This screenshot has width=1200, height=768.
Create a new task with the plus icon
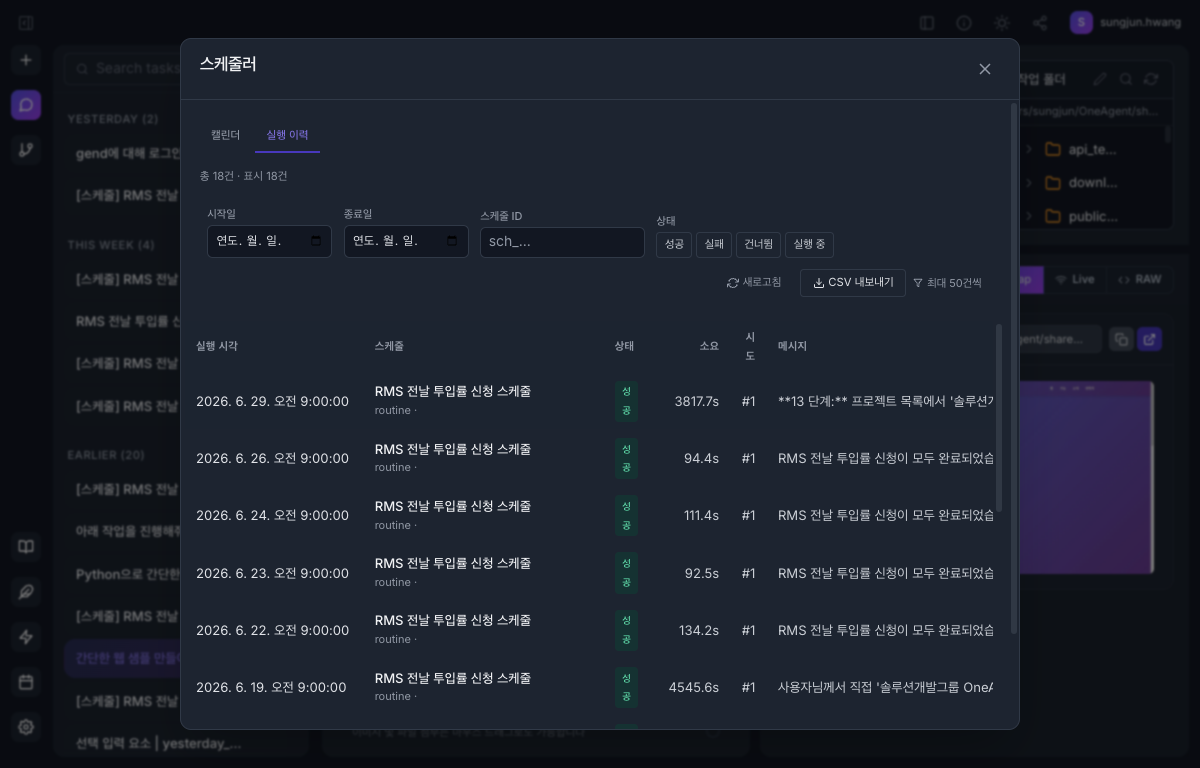tap(26, 60)
